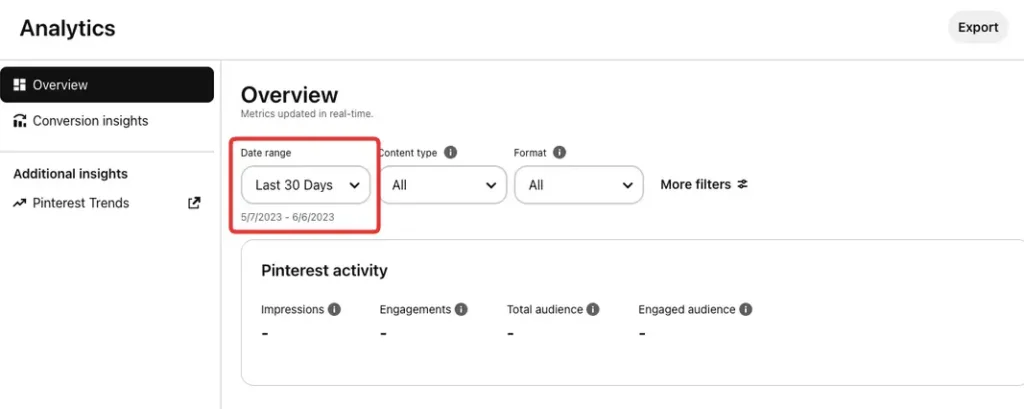Click the Pinterest Trends arrow icon

pos(20,203)
